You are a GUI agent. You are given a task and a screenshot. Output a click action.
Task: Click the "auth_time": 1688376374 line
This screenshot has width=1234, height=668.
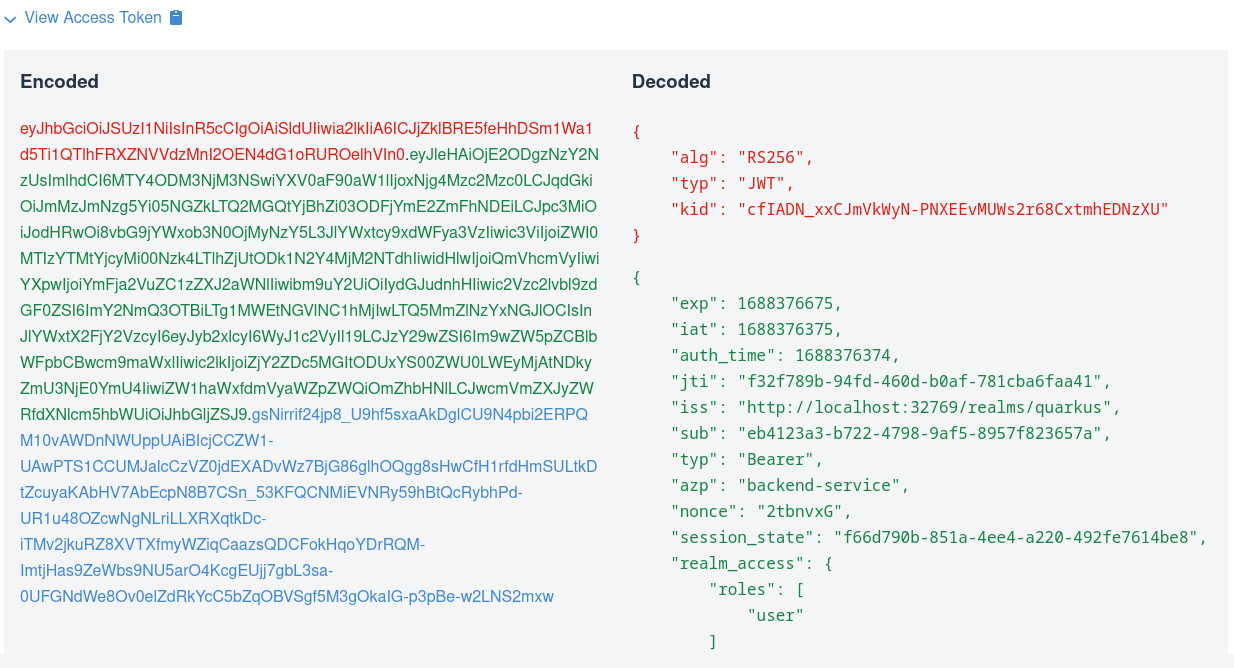[x=785, y=356]
